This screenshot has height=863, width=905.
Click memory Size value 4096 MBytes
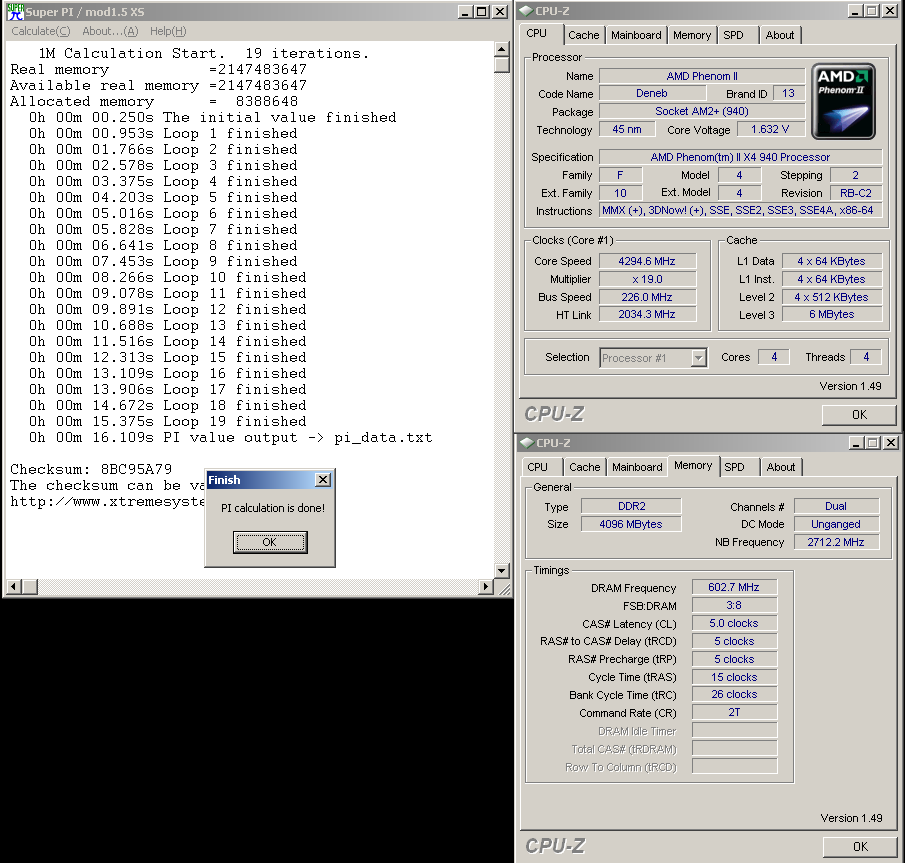[631, 524]
